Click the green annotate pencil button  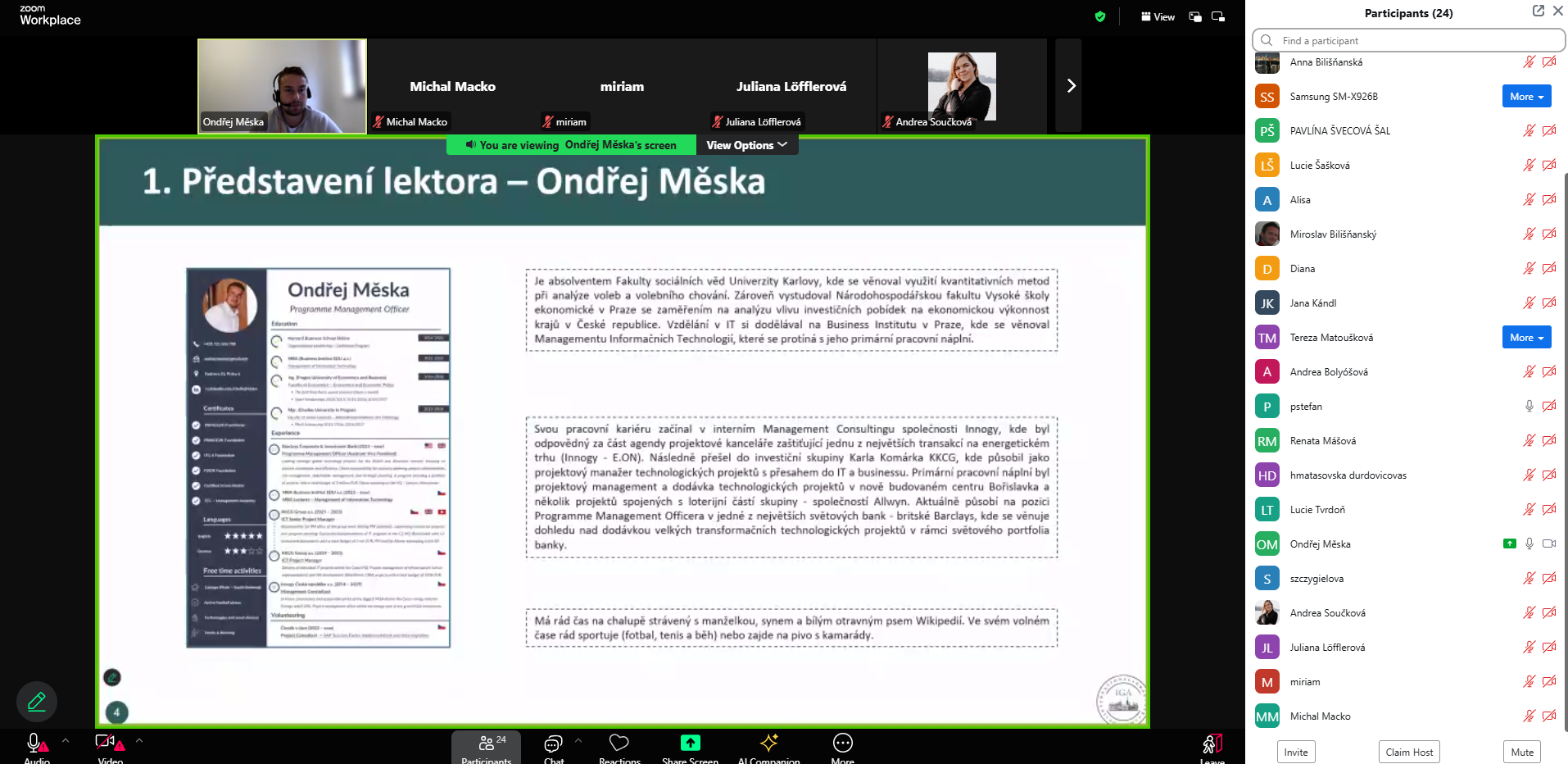37,702
